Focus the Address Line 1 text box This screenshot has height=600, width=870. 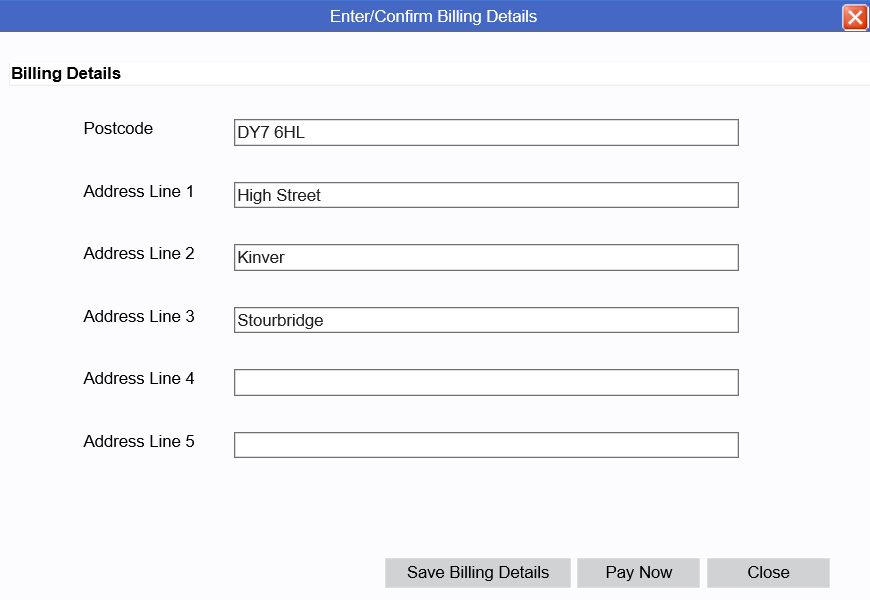coord(486,195)
